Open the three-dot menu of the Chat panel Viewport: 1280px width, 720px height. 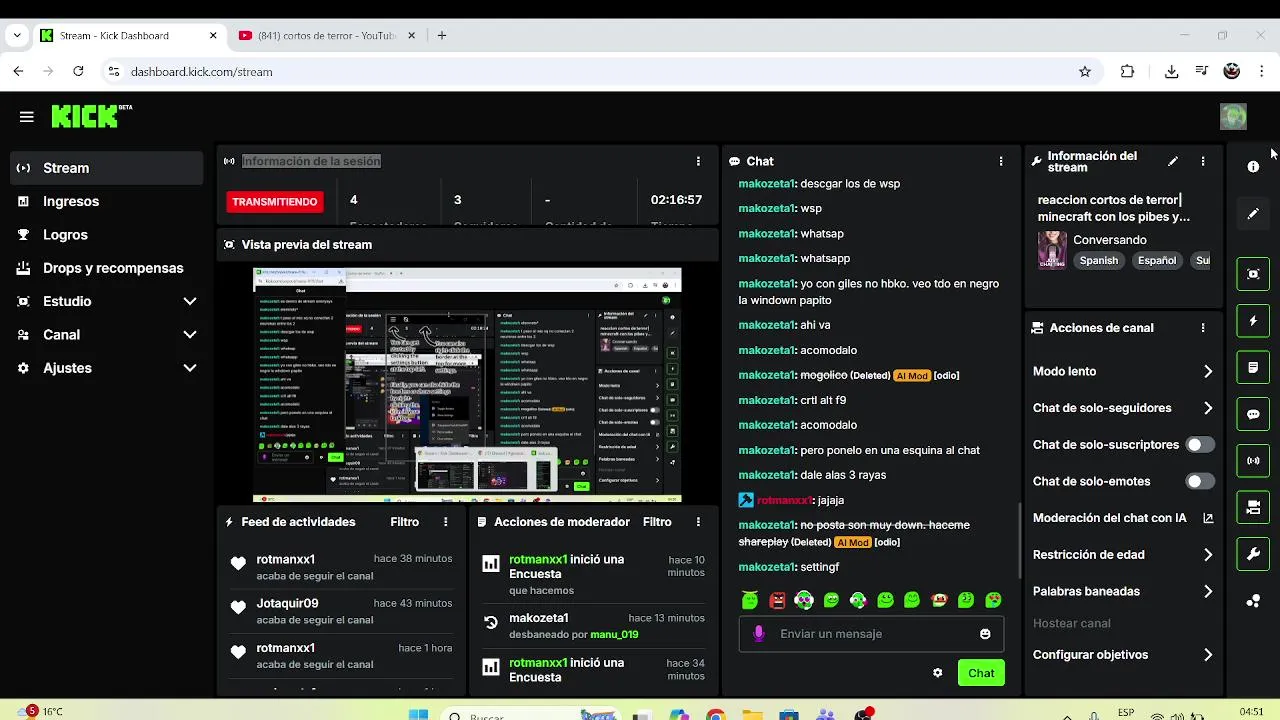coord(1001,161)
